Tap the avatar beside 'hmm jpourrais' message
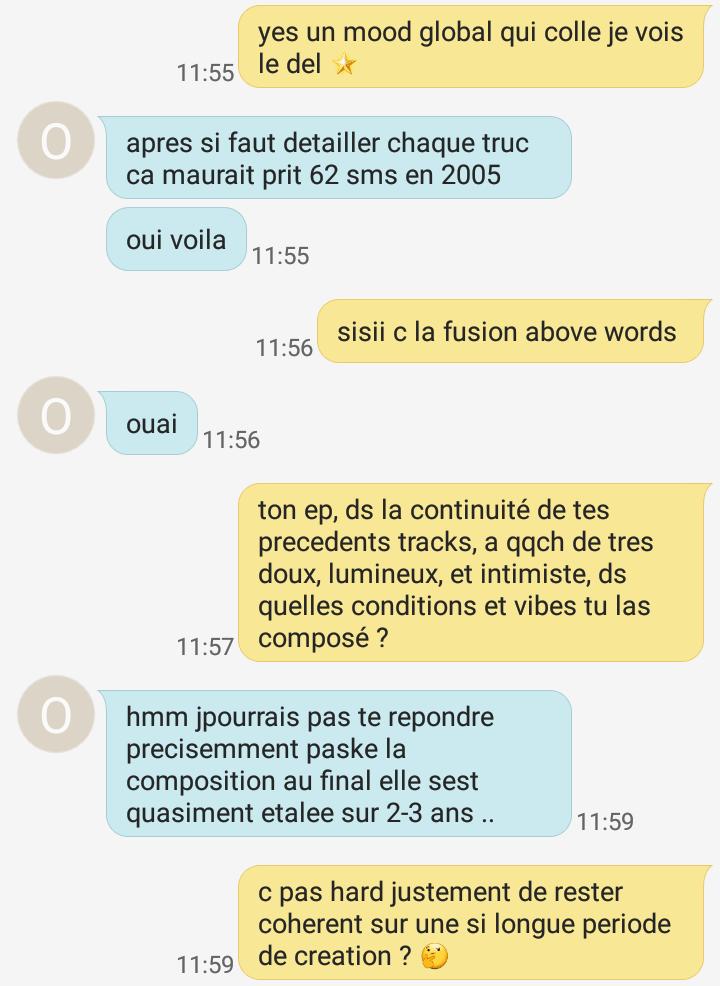 56,714
